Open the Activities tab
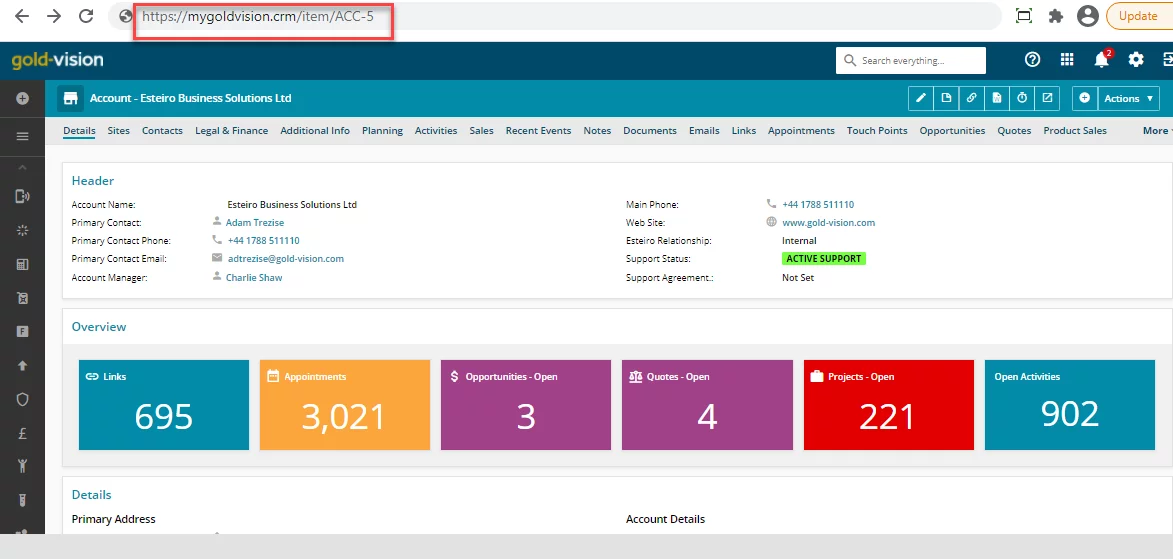The width and height of the screenshot is (1173, 559). 436,130
